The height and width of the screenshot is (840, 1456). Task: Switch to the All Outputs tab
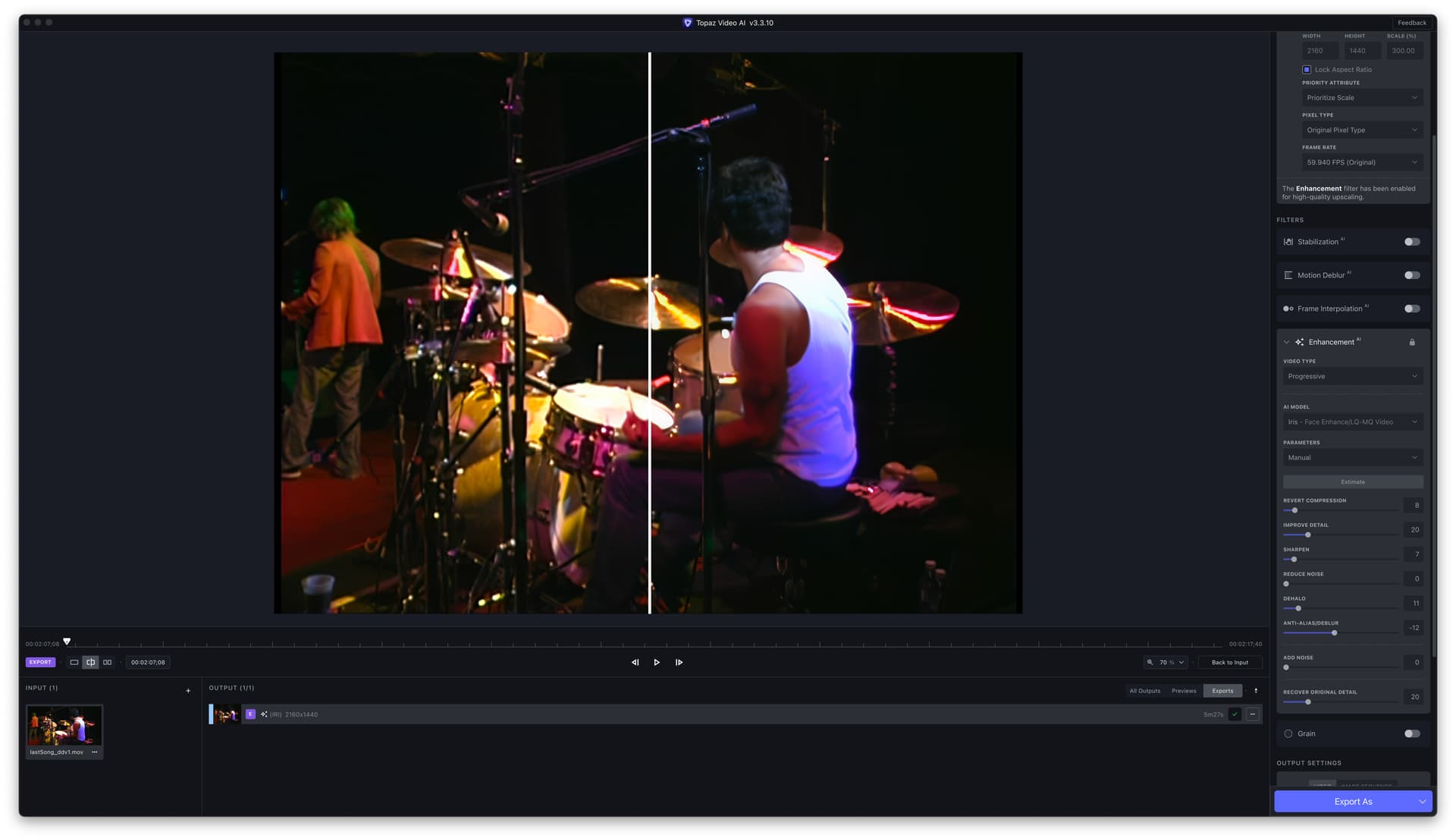(x=1145, y=691)
